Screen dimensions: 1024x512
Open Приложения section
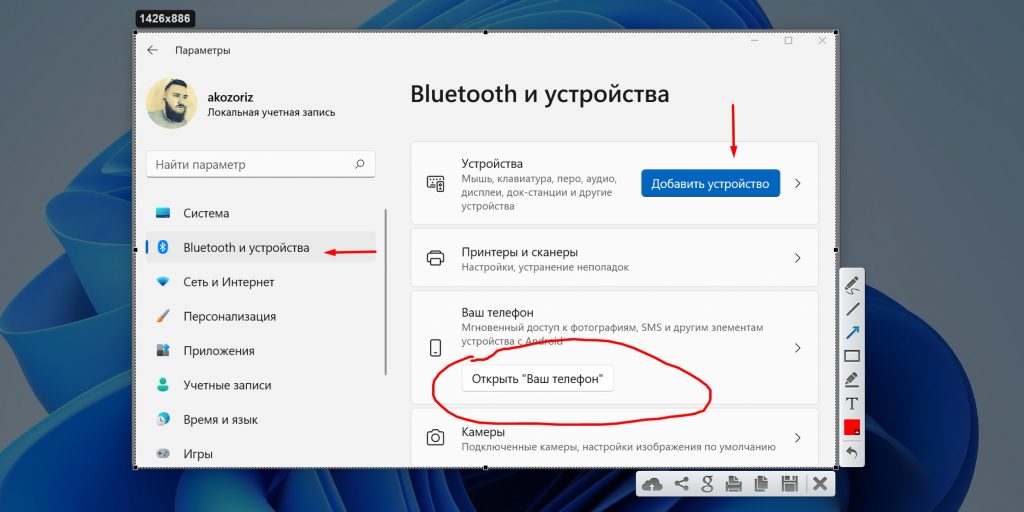(x=261, y=351)
